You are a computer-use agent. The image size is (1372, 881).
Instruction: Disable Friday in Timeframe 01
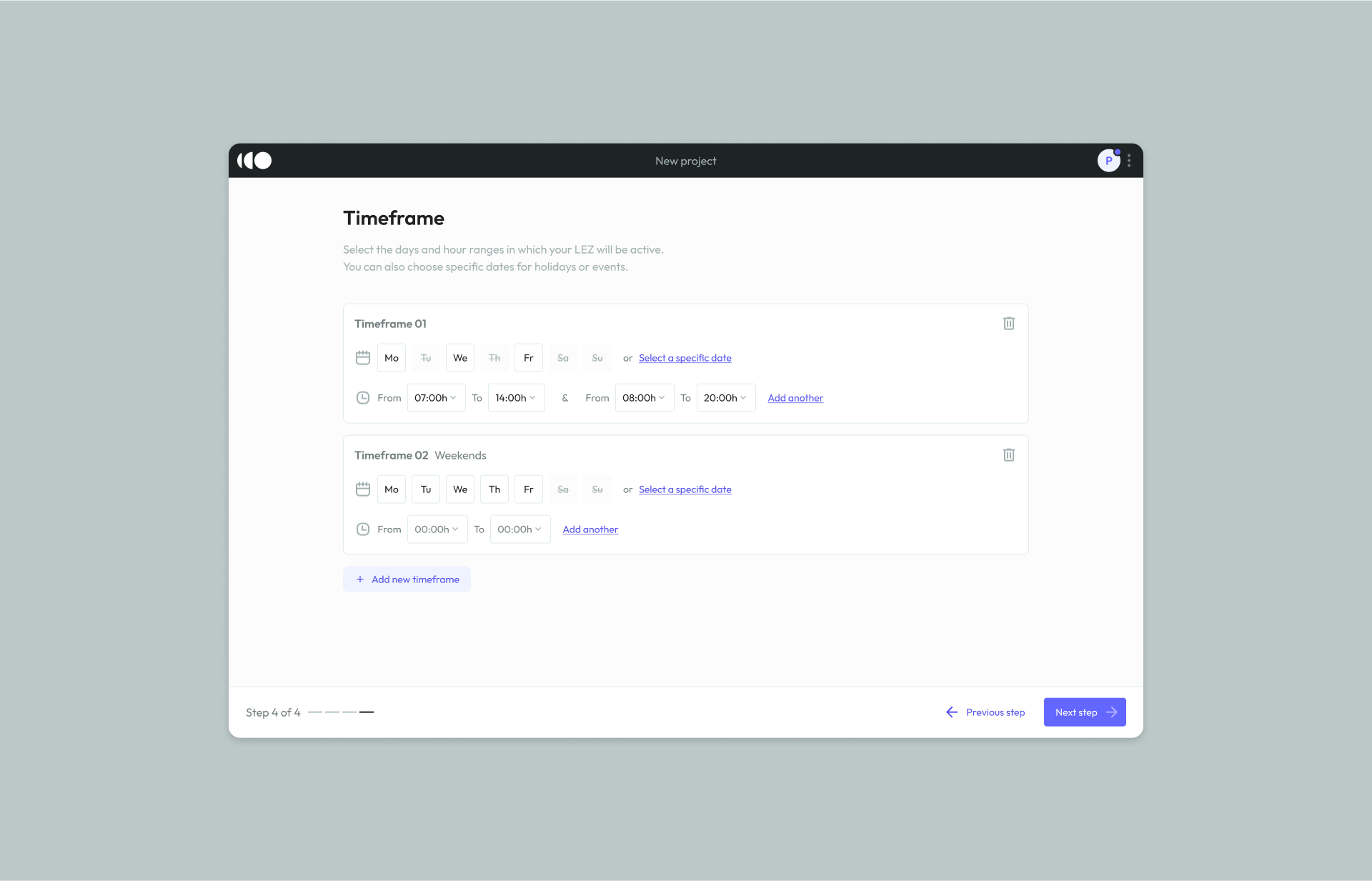(x=529, y=358)
